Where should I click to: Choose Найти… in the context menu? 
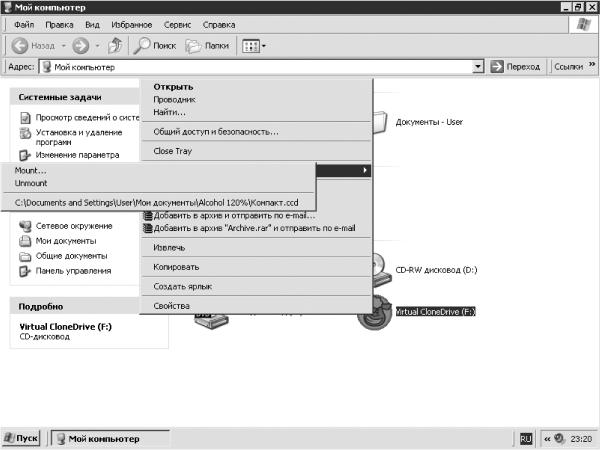coord(256,112)
